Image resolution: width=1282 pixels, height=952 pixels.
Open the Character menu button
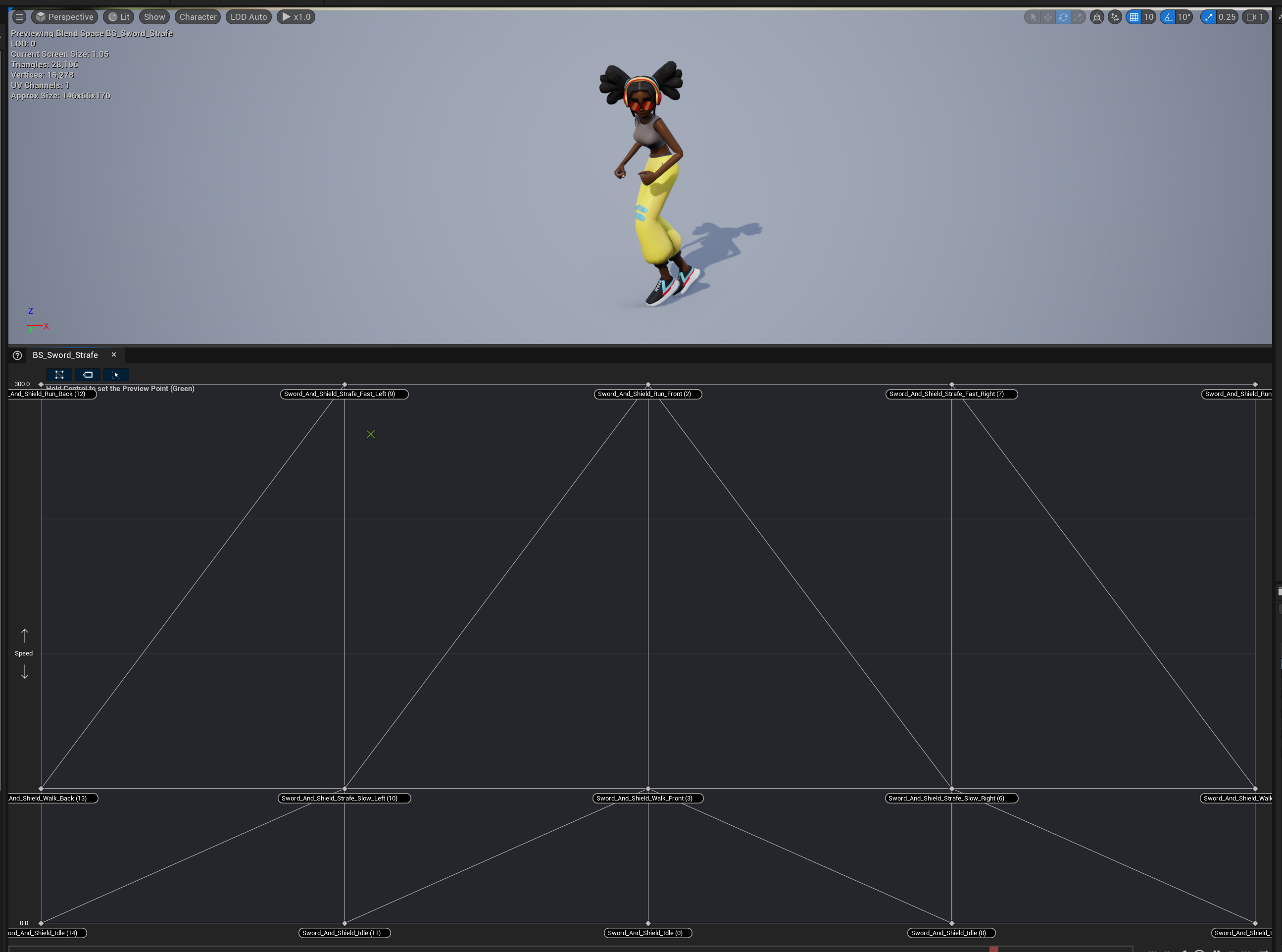(x=197, y=17)
